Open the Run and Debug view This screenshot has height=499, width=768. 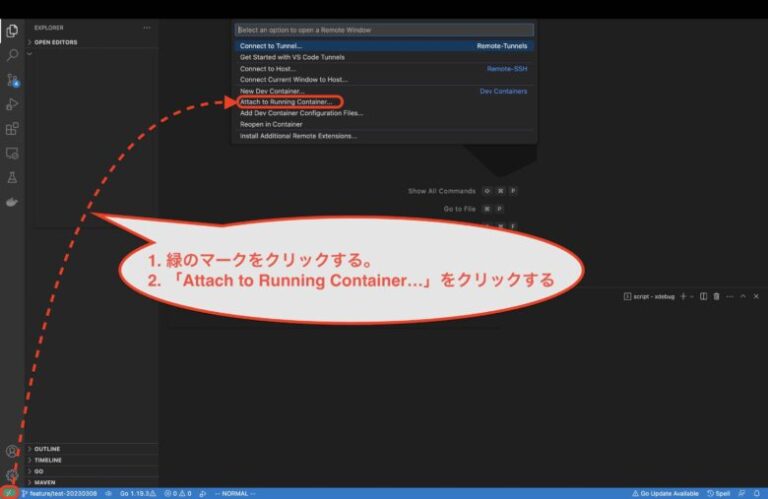click(12, 104)
